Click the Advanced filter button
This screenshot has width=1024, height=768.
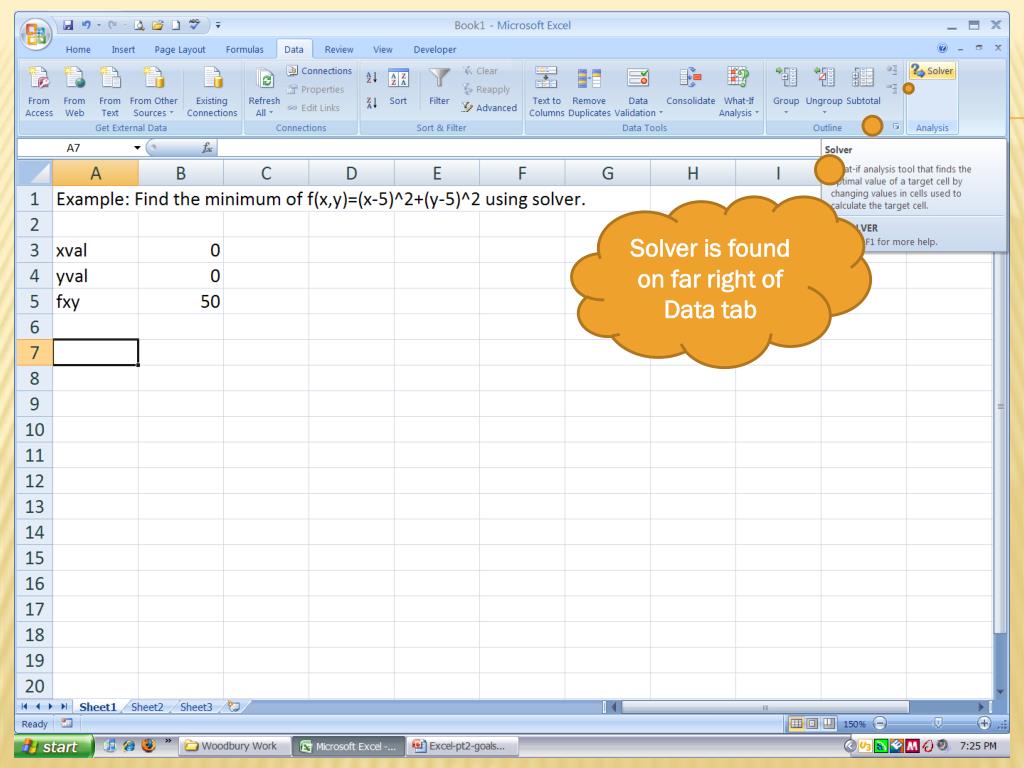pos(489,108)
